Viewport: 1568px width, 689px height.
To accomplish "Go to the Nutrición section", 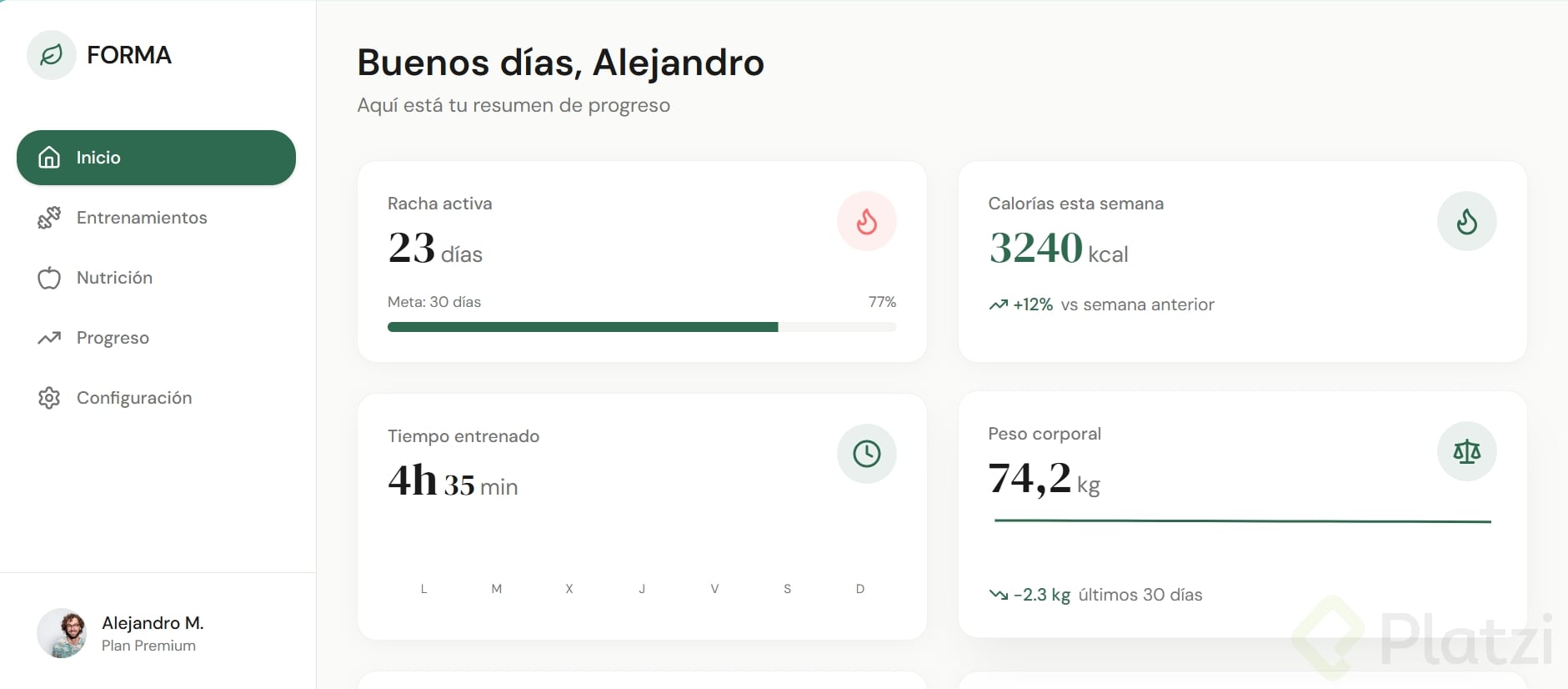I will tap(114, 278).
